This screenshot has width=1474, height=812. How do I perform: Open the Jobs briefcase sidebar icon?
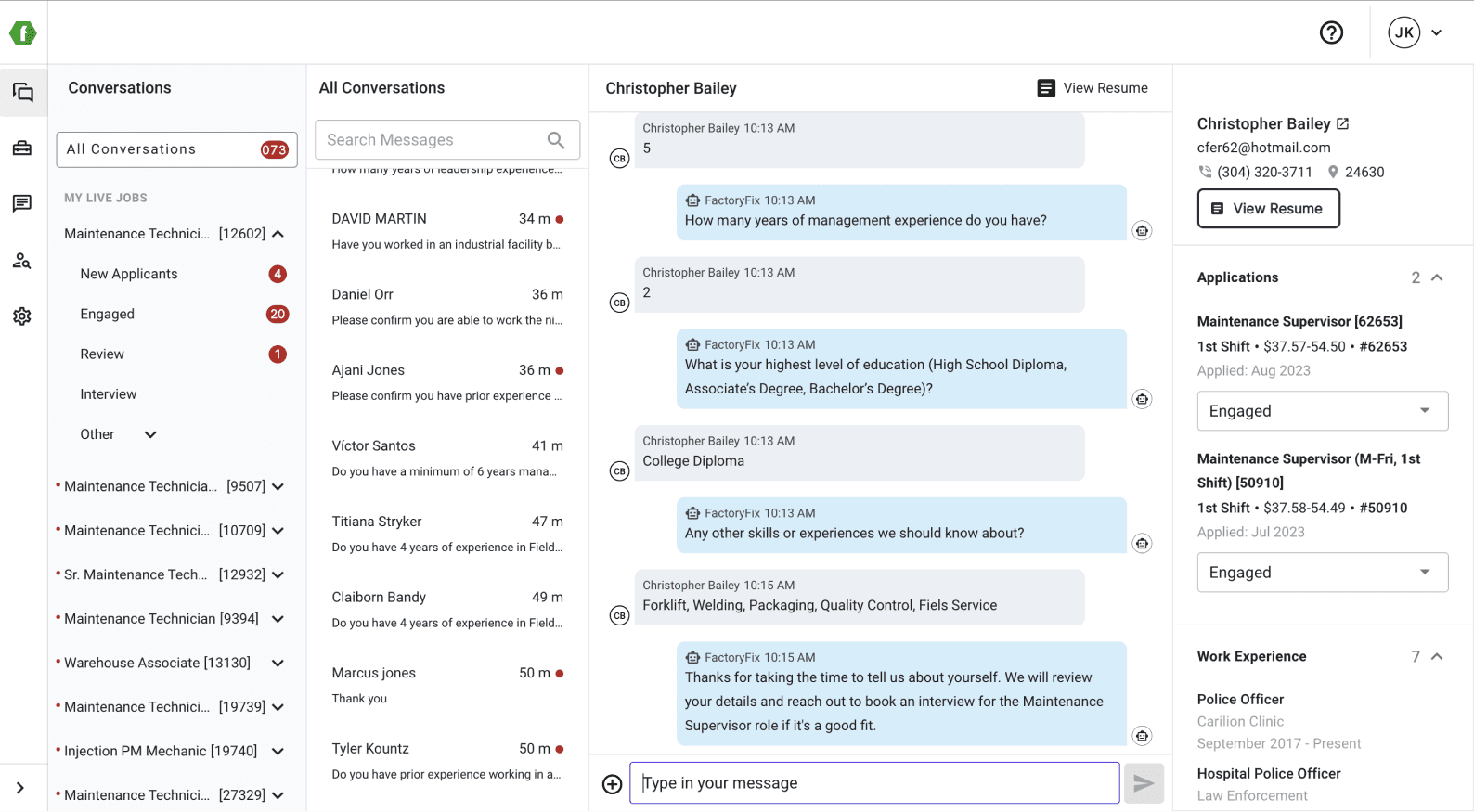[x=22, y=148]
